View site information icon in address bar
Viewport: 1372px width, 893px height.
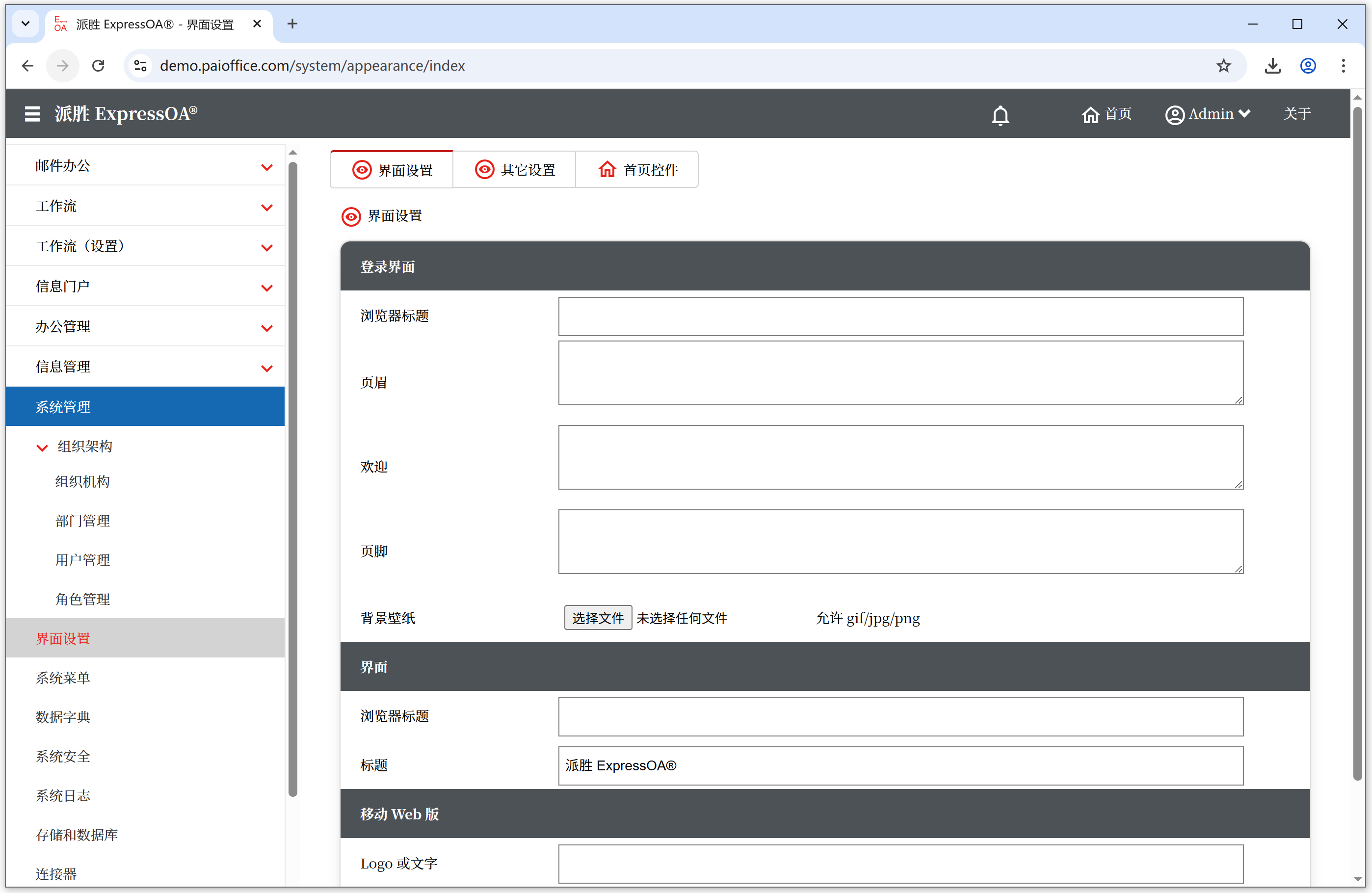point(140,66)
